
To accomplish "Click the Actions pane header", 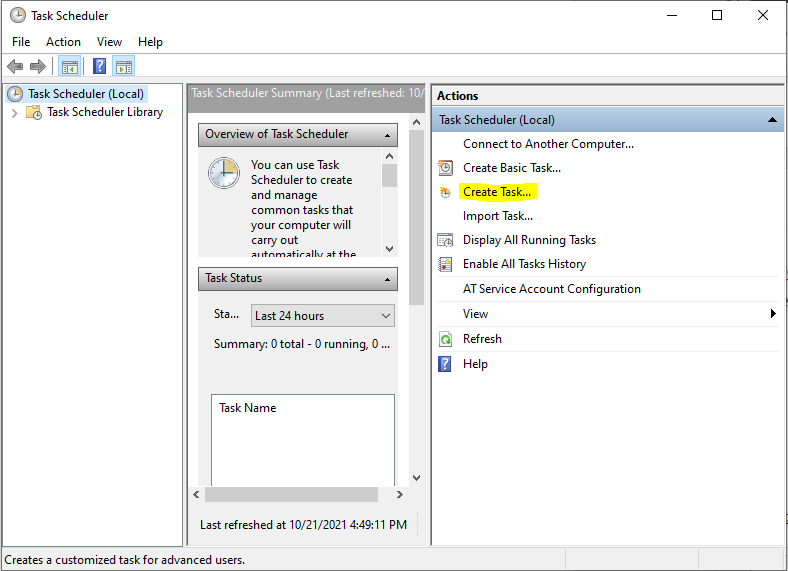I will tap(607, 96).
